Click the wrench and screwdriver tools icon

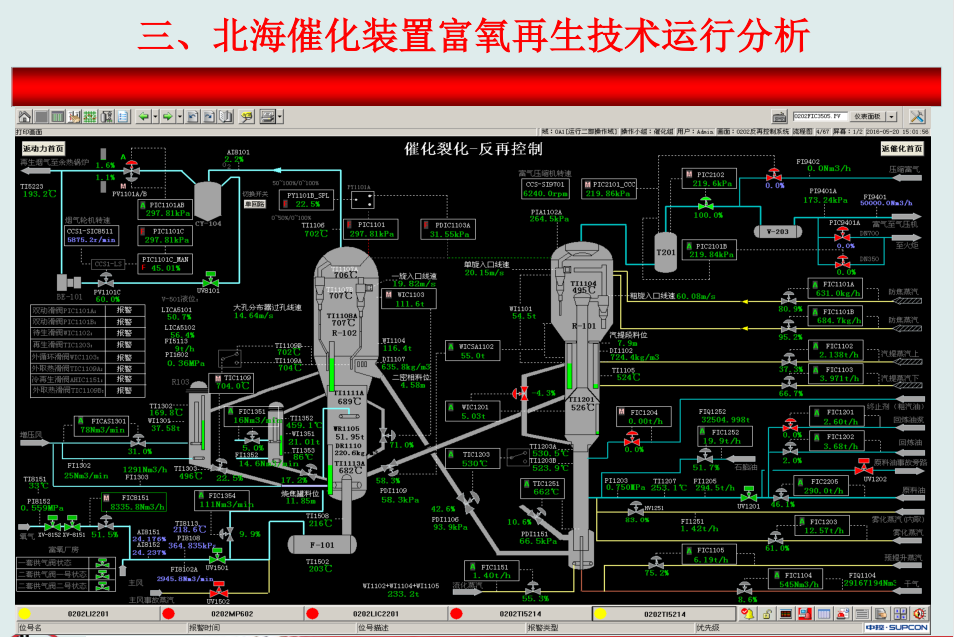tap(917, 116)
